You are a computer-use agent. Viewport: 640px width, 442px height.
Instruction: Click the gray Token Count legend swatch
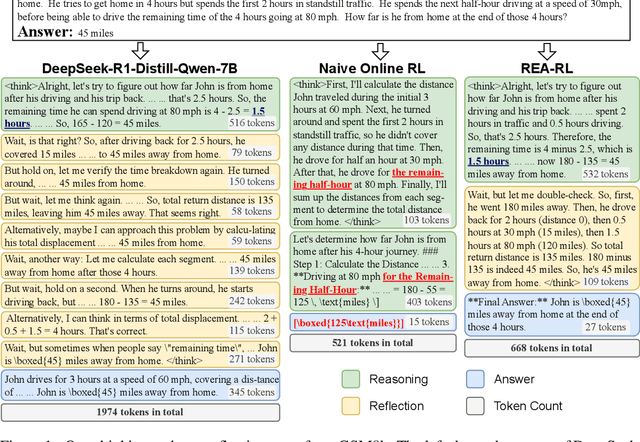[475, 406]
